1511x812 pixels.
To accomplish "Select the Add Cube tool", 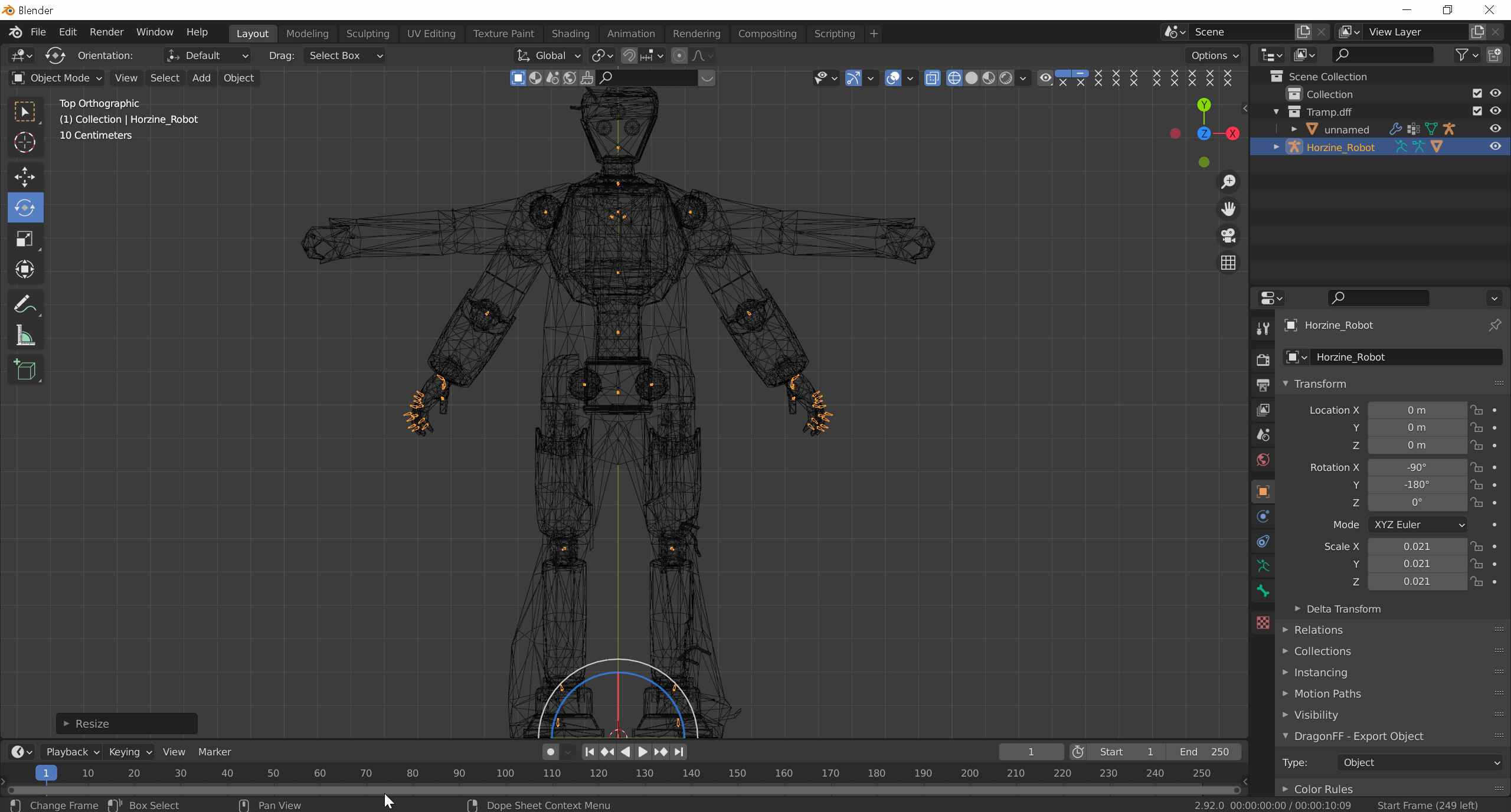I will point(25,370).
